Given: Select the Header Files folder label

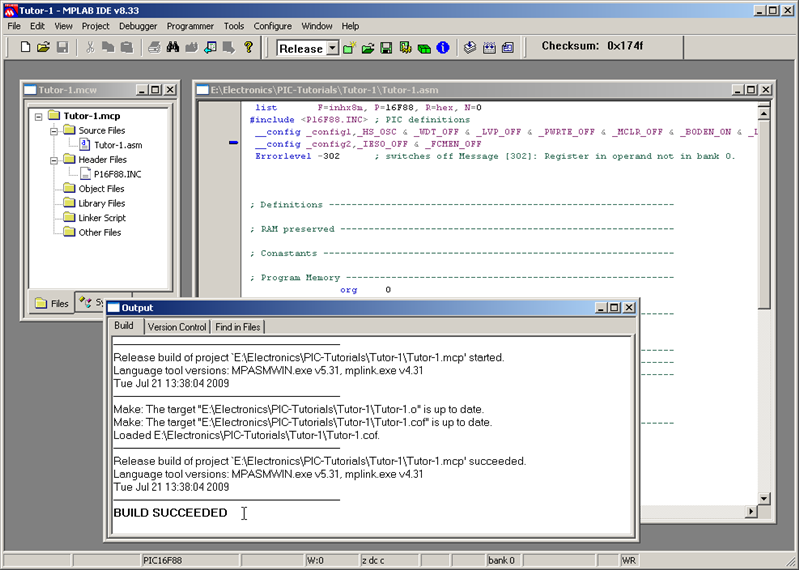Looking at the screenshot, I should coord(102,159).
